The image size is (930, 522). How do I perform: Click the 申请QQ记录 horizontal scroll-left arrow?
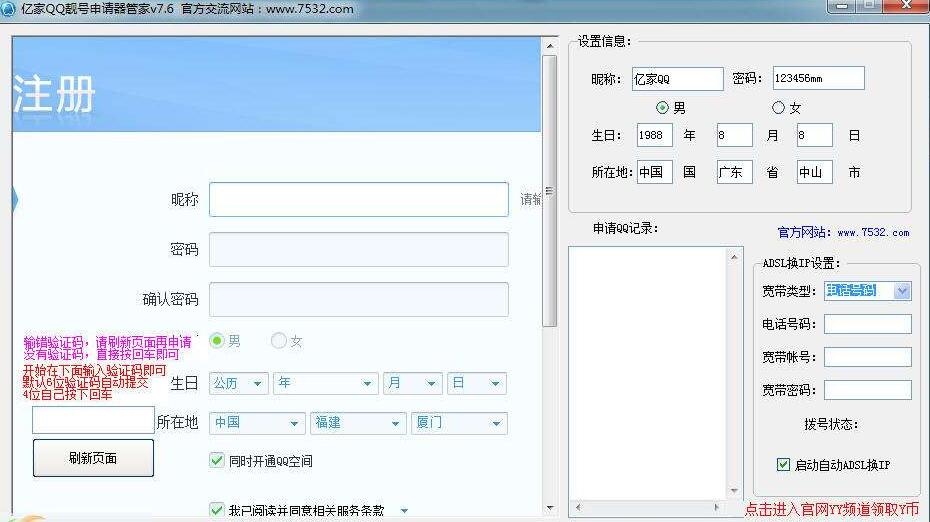click(578, 507)
